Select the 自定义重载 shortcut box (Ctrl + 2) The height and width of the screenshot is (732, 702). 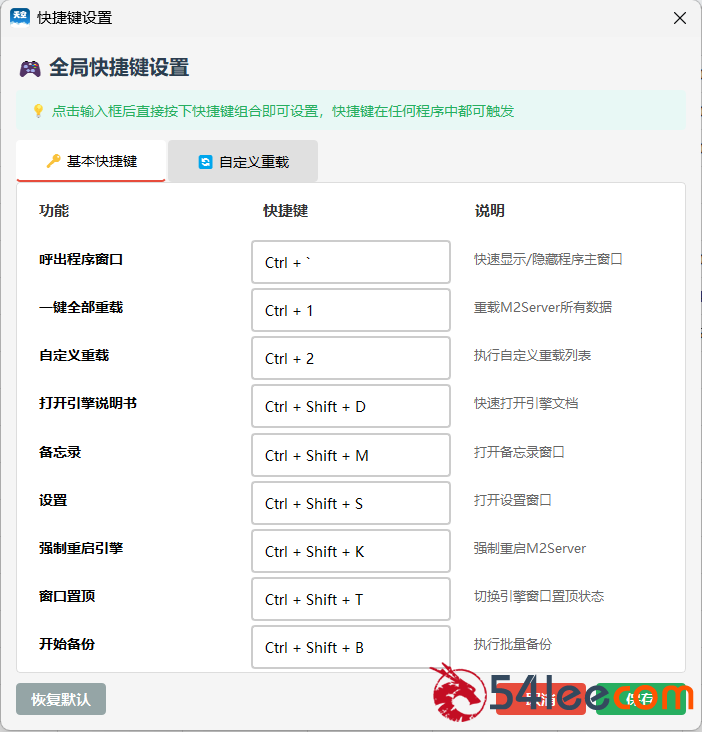[351, 358]
